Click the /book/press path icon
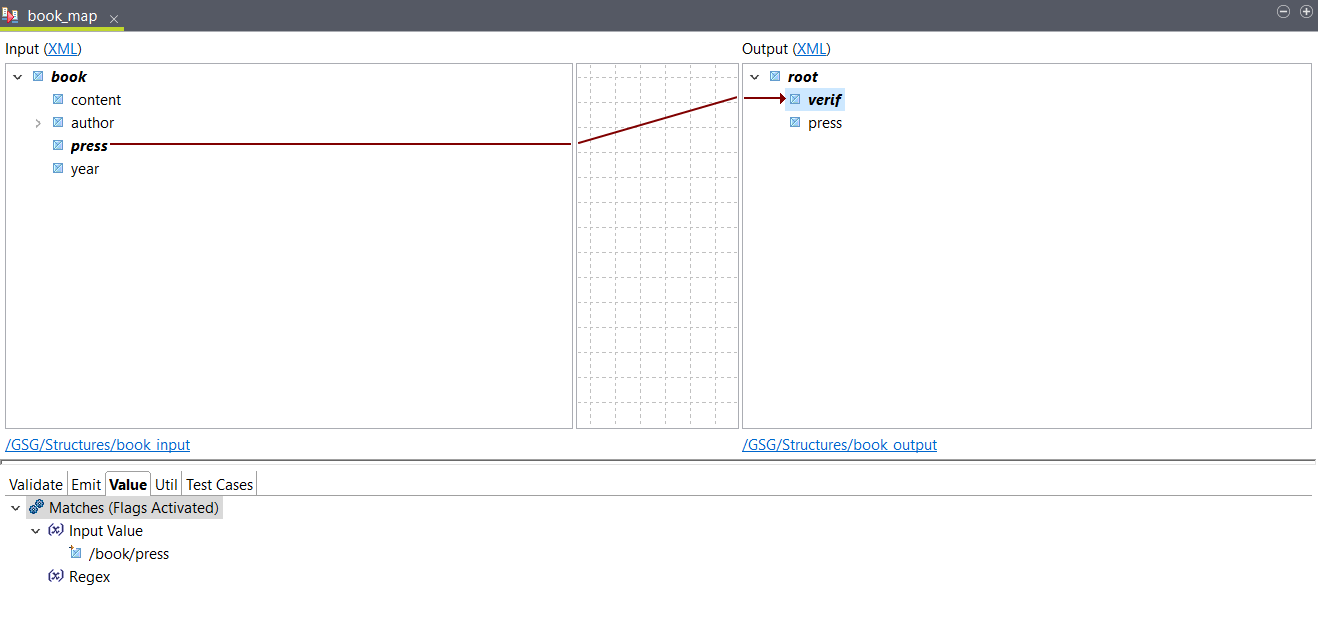Screen dimensions: 1318x637 click(76, 553)
